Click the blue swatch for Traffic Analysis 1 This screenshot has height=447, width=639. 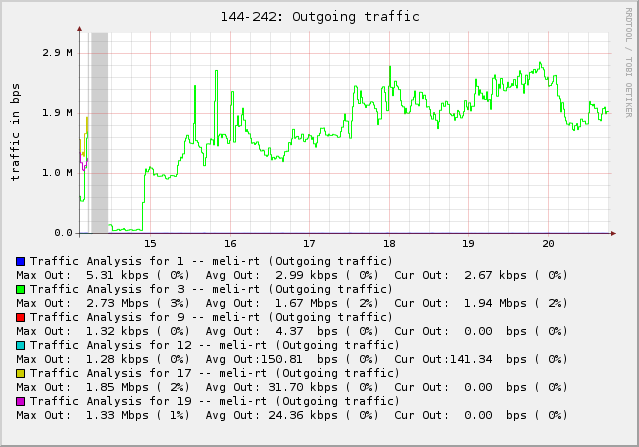click(x=20, y=261)
